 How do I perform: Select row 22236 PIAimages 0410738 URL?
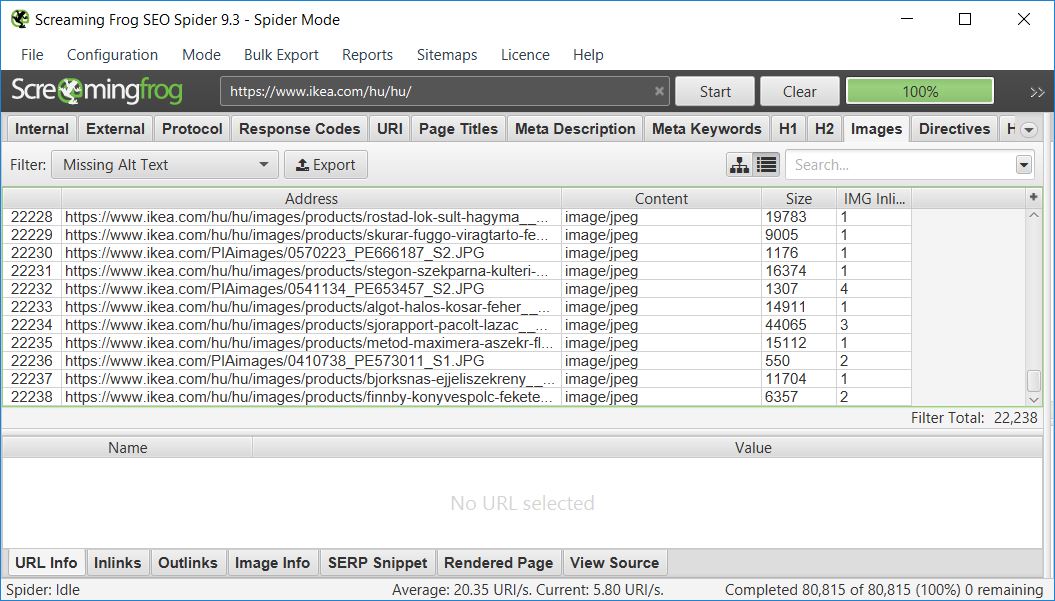point(457,361)
